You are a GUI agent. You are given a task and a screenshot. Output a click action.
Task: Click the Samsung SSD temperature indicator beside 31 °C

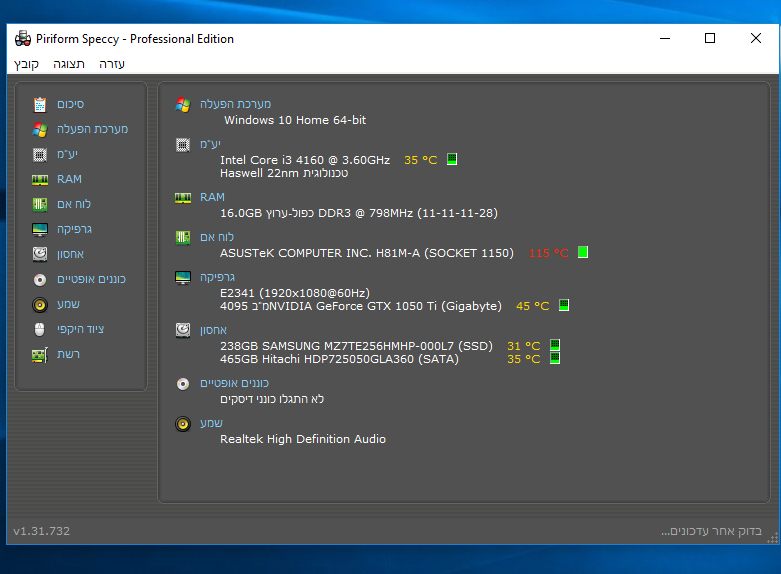555,345
